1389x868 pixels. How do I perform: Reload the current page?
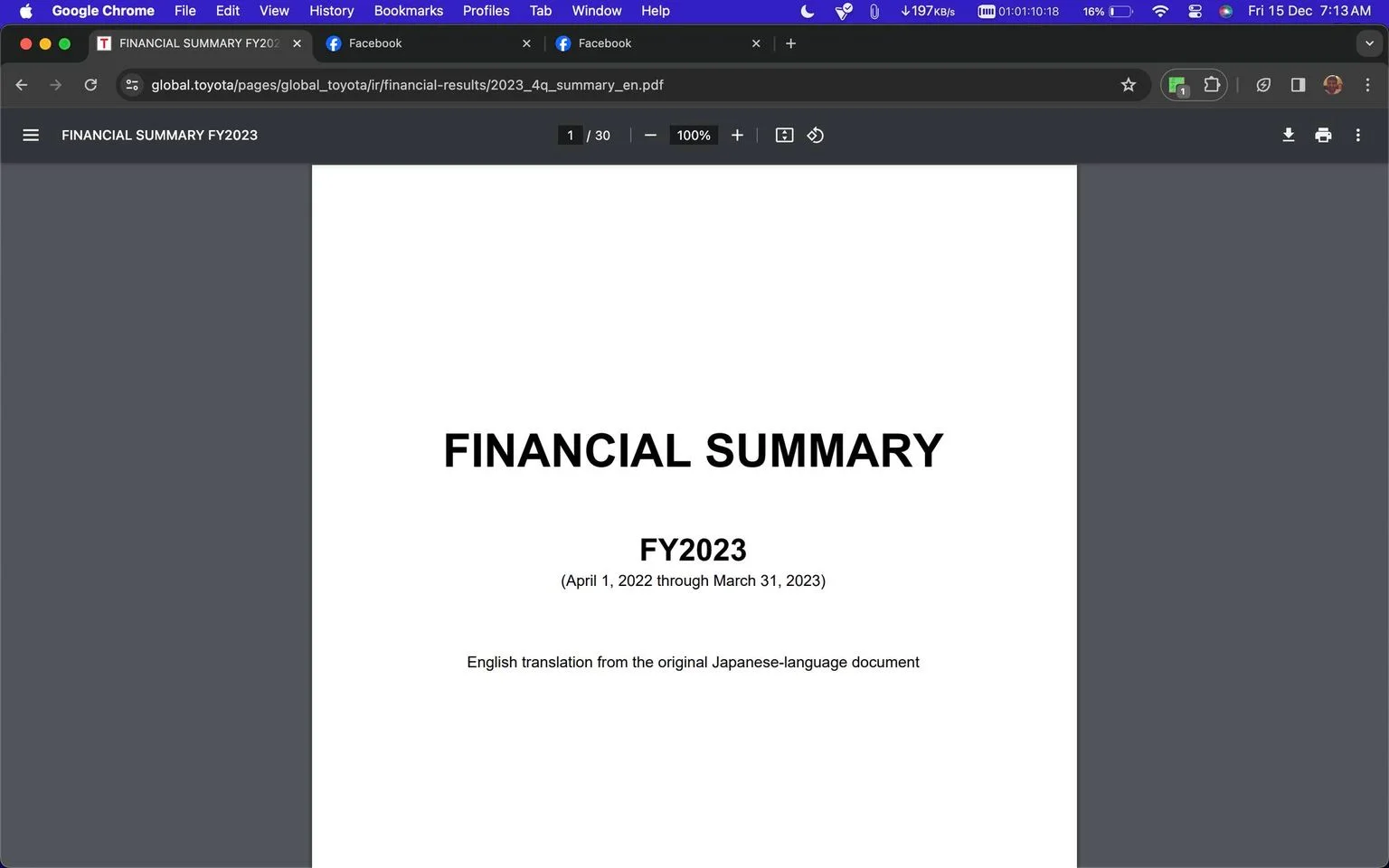tap(90, 85)
